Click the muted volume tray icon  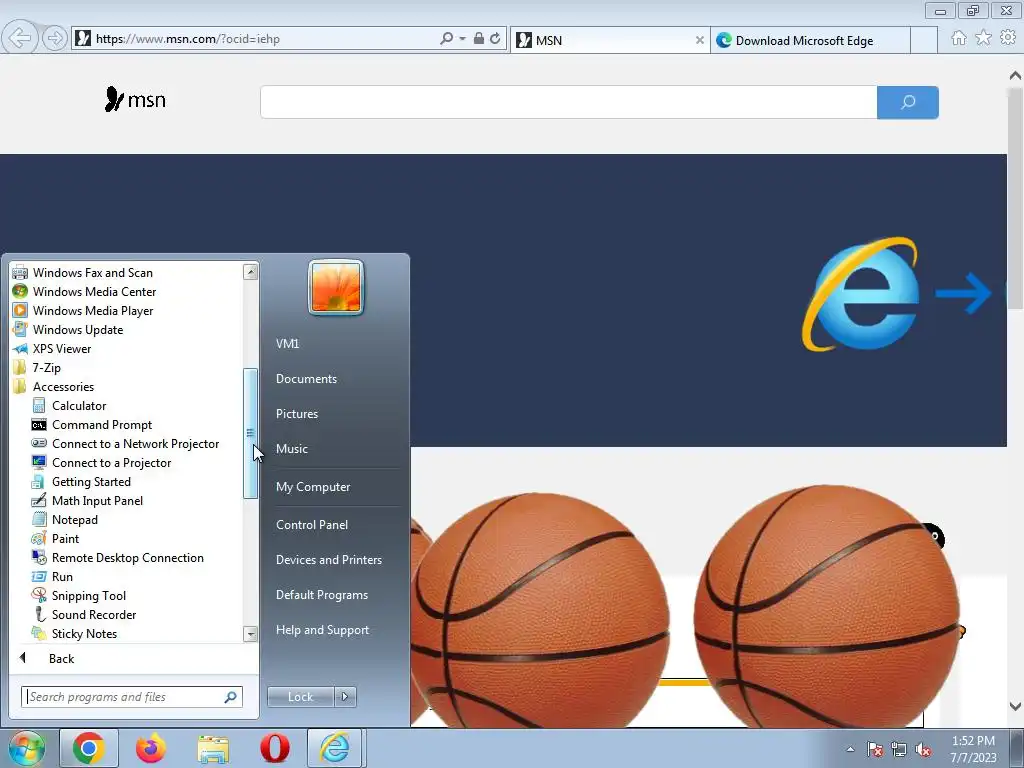click(923, 749)
